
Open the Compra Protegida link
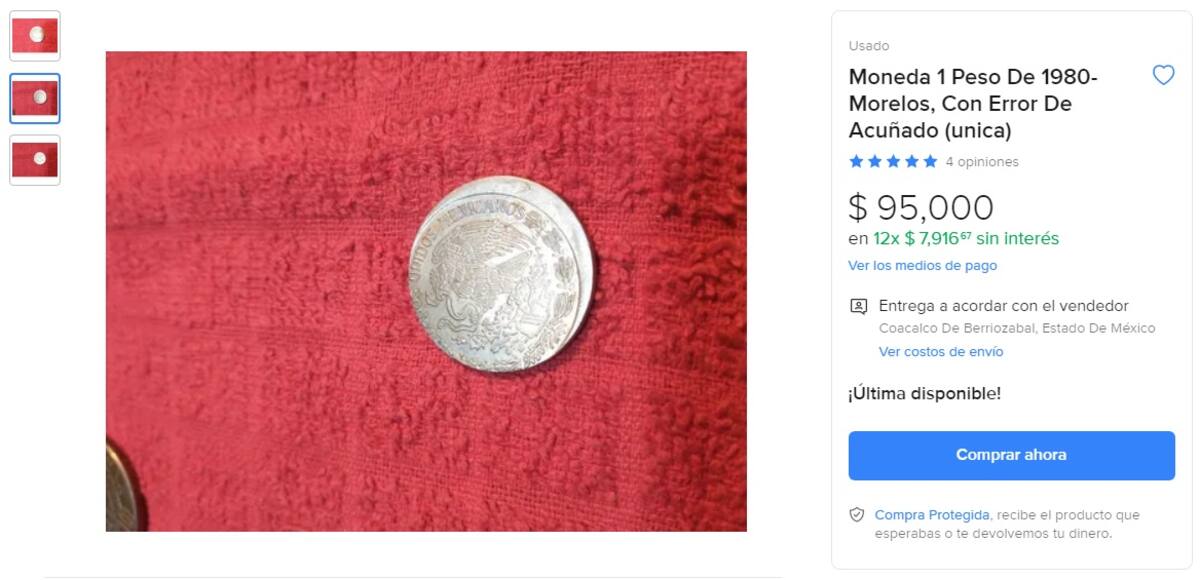tap(932, 515)
